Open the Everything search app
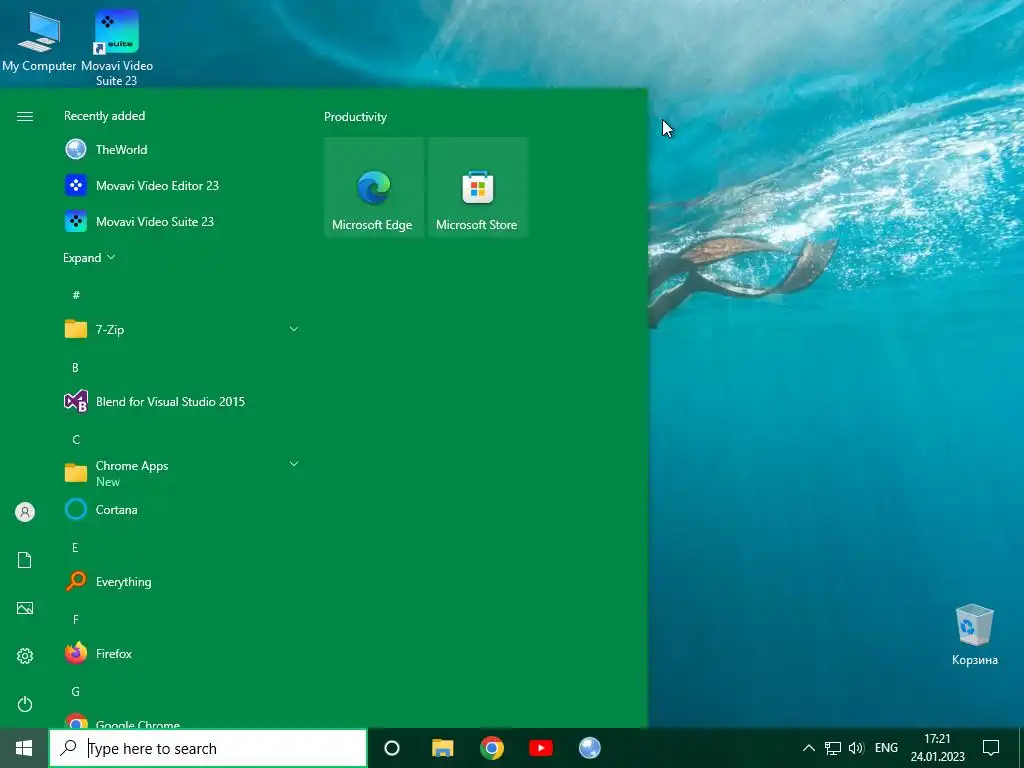1024x768 pixels. coord(182,581)
